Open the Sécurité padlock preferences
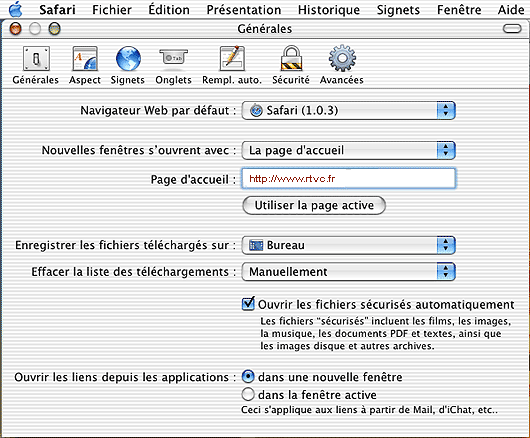 pos(291,65)
